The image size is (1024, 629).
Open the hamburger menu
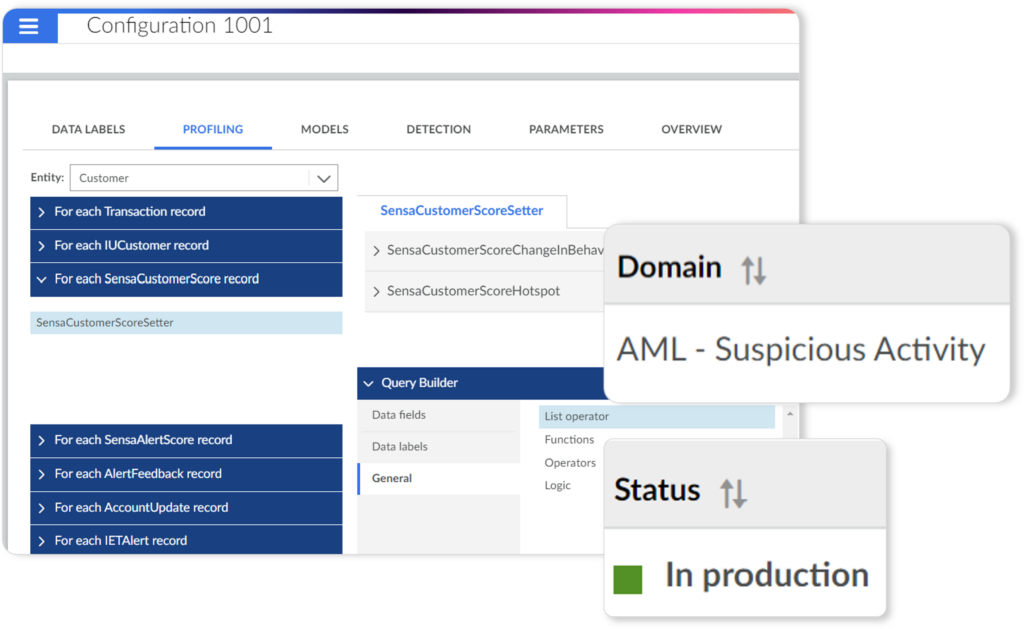(x=29, y=27)
